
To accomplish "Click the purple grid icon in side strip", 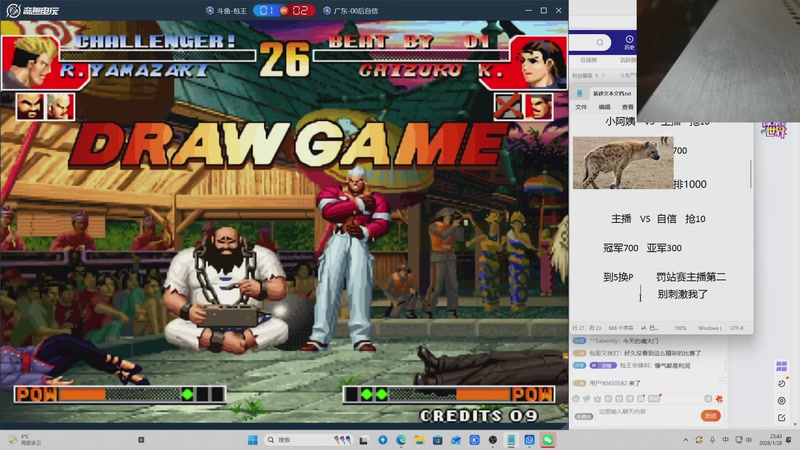I will [782, 366].
